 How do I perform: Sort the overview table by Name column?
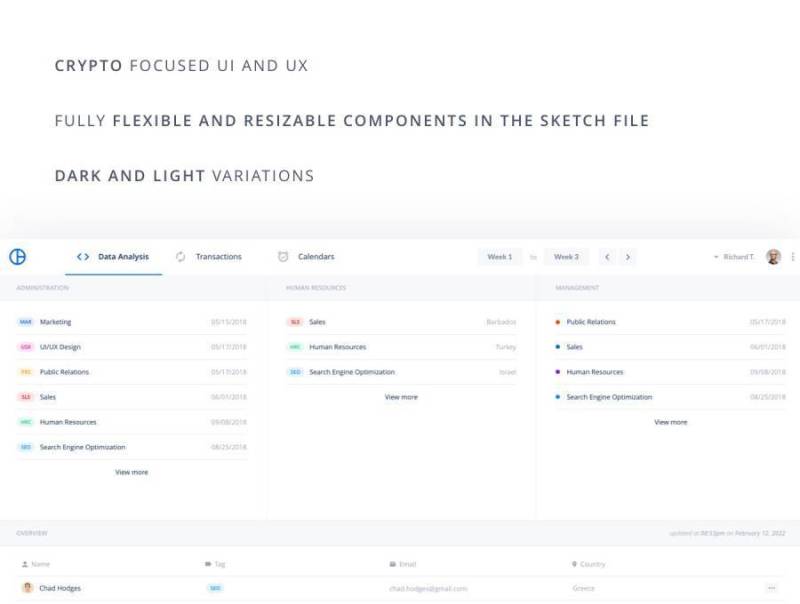40,564
